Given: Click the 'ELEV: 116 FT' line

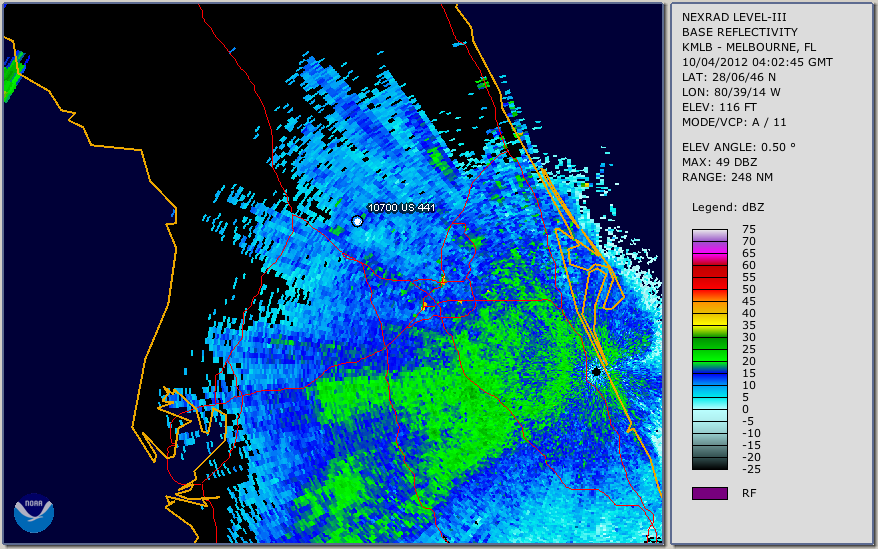Looking at the screenshot, I should tap(719, 107).
